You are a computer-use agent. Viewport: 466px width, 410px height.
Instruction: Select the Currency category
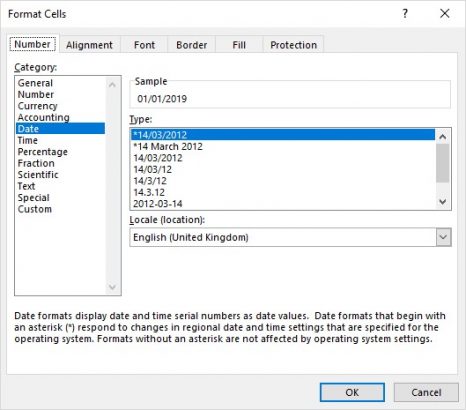pos(38,106)
